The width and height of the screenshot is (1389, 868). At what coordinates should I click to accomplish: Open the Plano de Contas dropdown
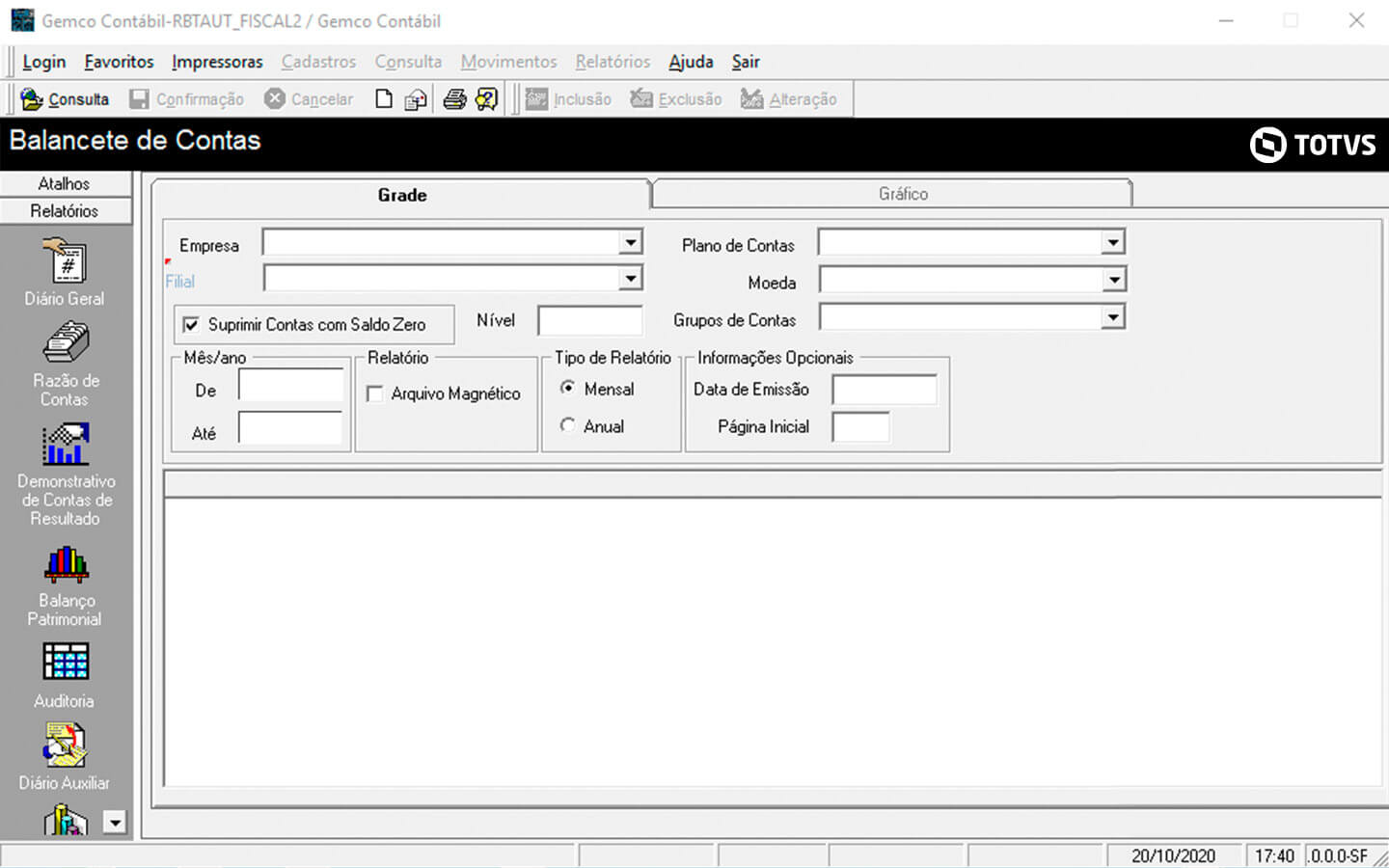click(1113, 242)
